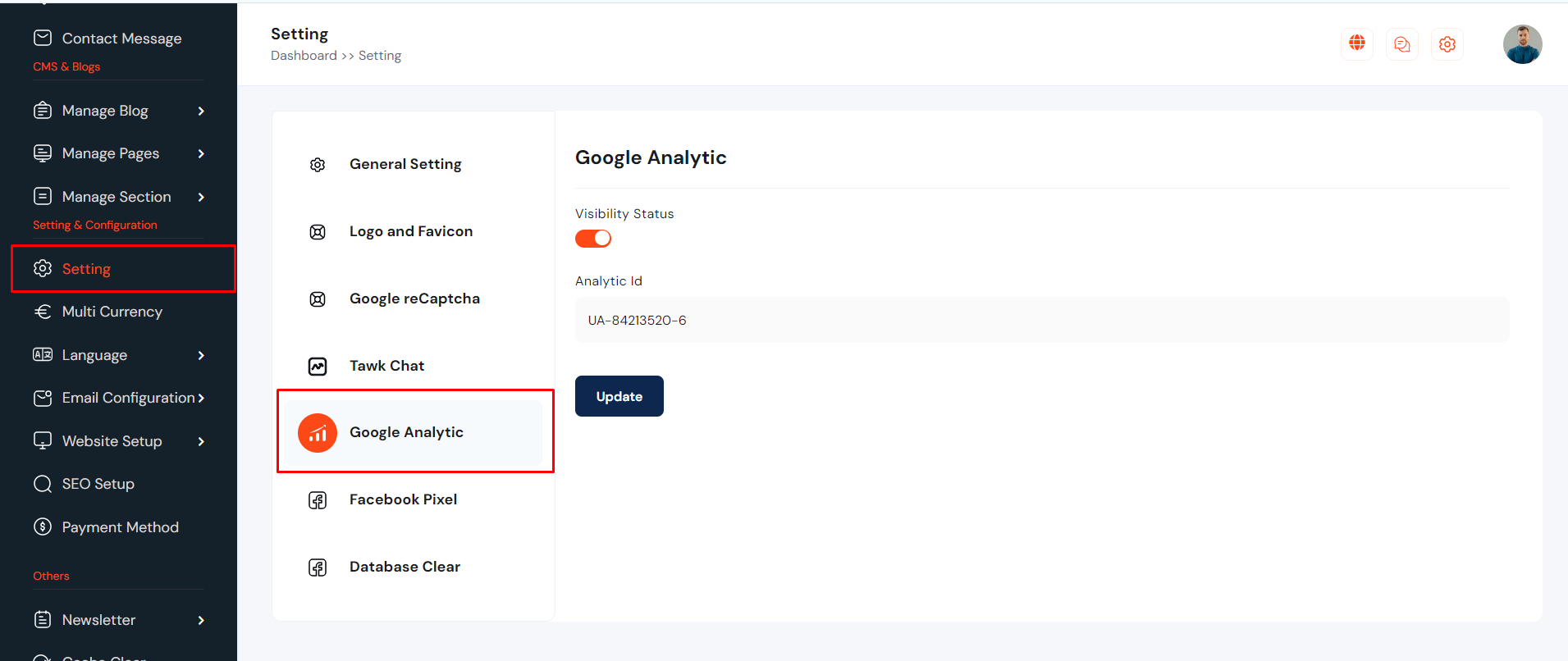Click the orange Google Analytic chart icon
1568x661 pixels.
(x=318, y=433)
